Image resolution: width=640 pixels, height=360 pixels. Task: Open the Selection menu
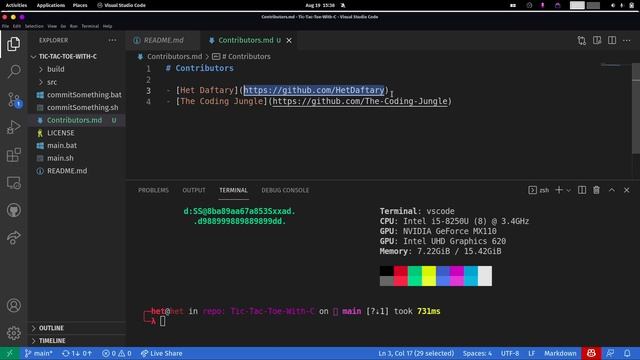click(x=34, y=26)
